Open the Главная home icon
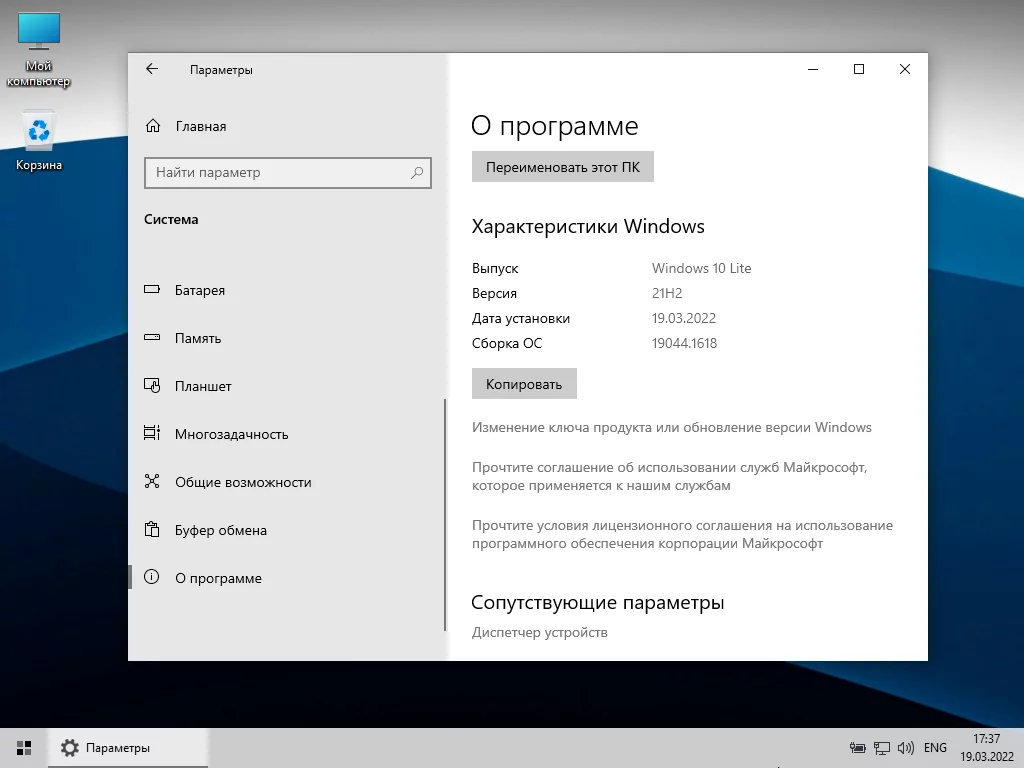This screenshot has height=768, width=1024. click(153, 125)
